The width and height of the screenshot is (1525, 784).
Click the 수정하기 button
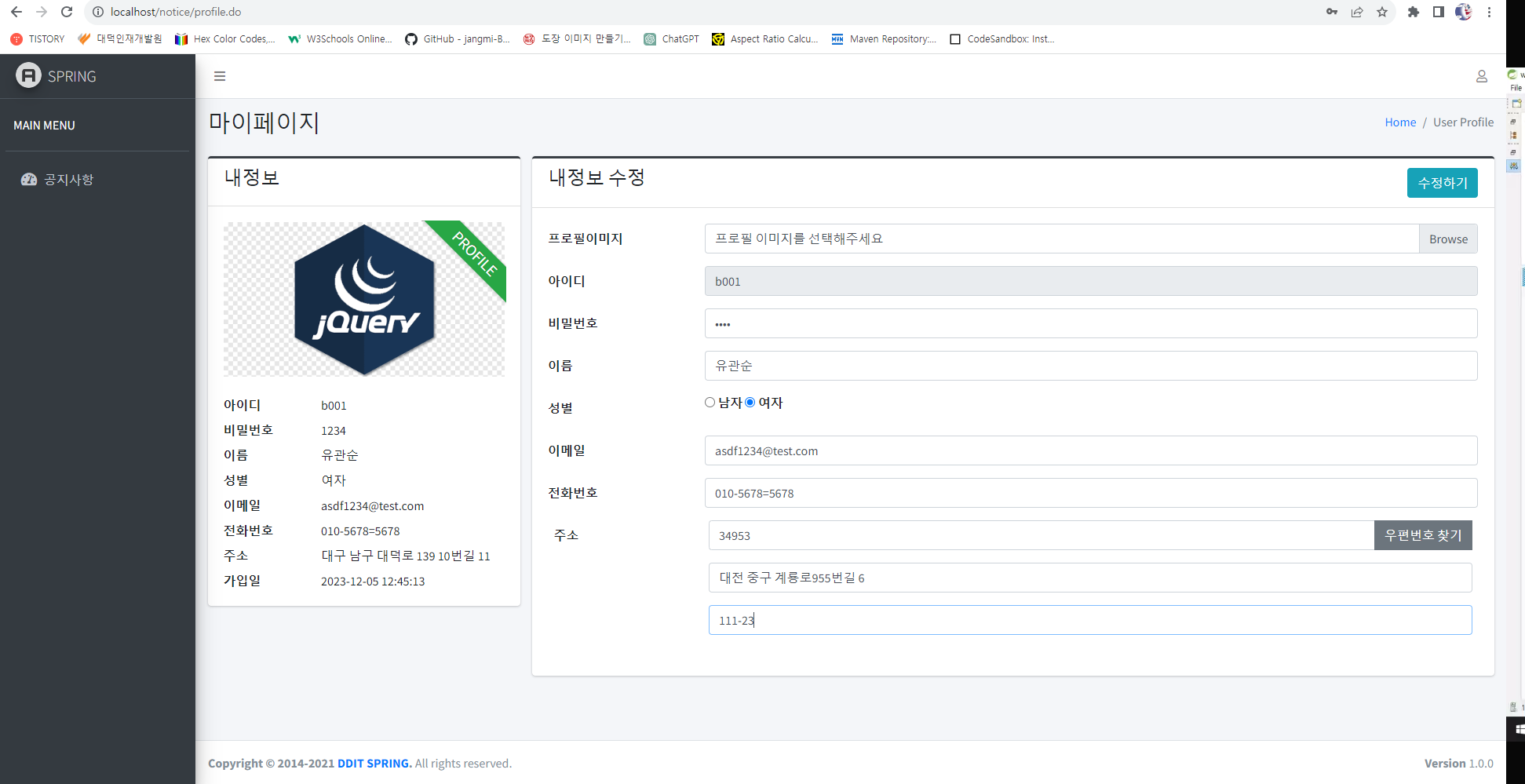click(1443, 183)
